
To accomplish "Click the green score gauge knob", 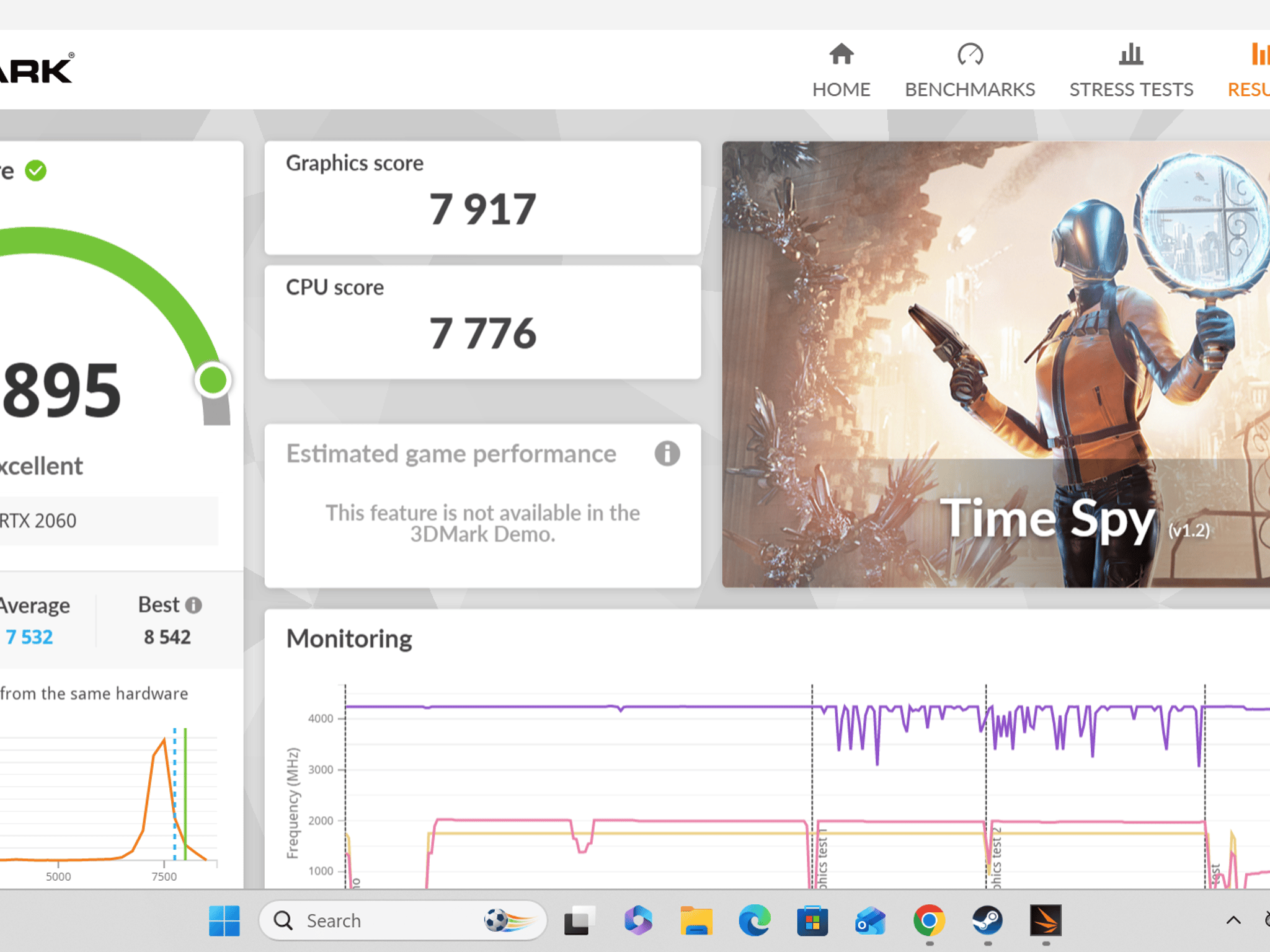I will coord(213,380).
